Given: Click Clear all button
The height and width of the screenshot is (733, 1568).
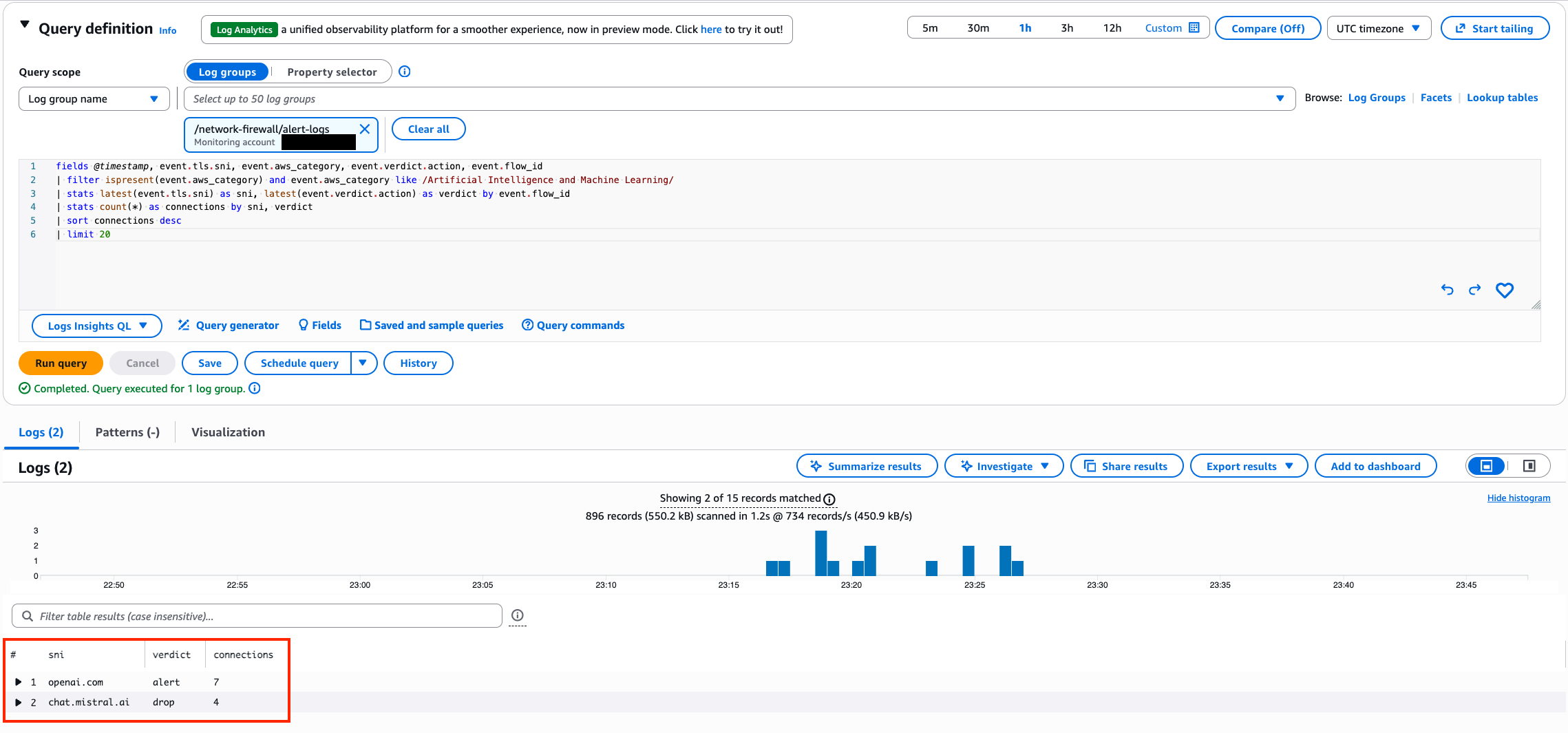Looking at the screenshot, I should 428,129.
